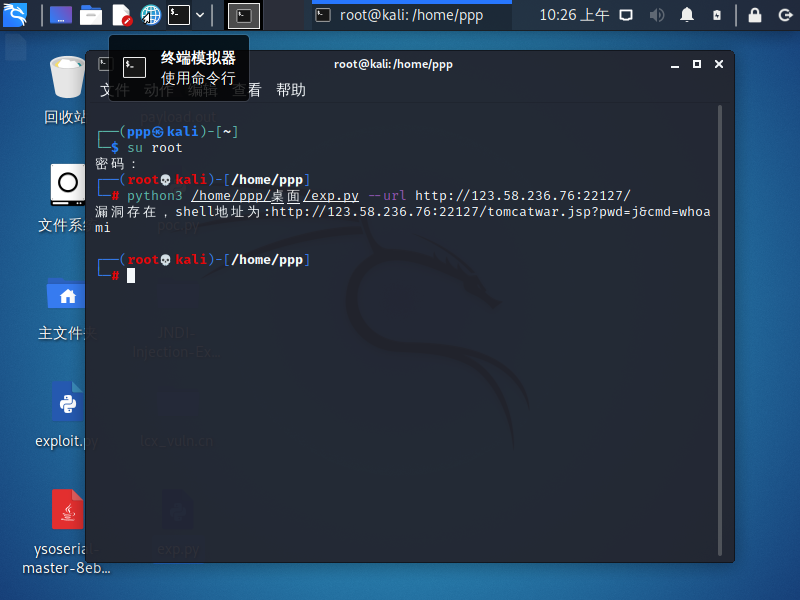Click the tomcatwar.jsp shell address output line
Image resolution: width=800 pixels, height=600 pixels.
point(403,219)
